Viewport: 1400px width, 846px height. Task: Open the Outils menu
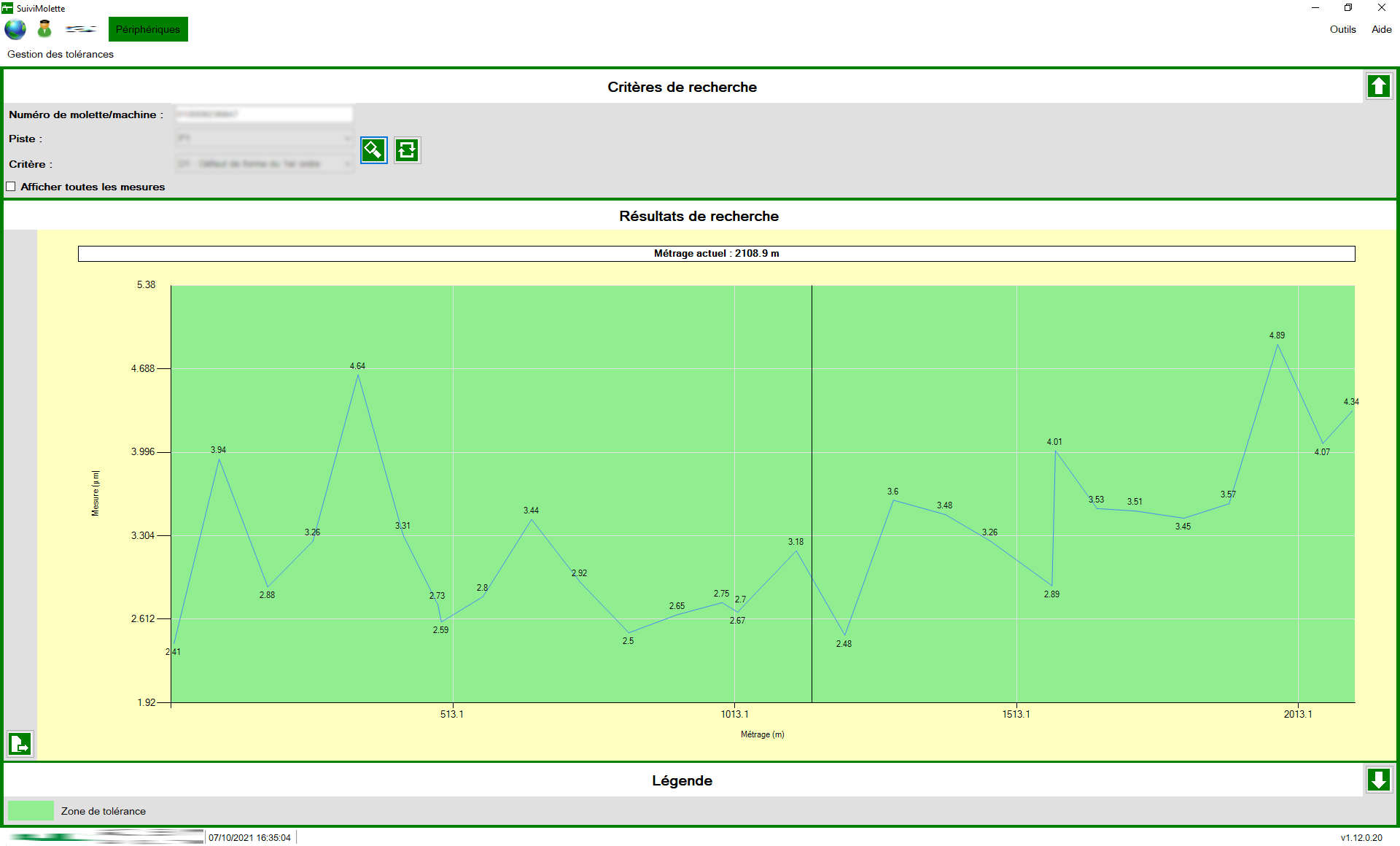pyautogui.click(x=1342, y=29)
